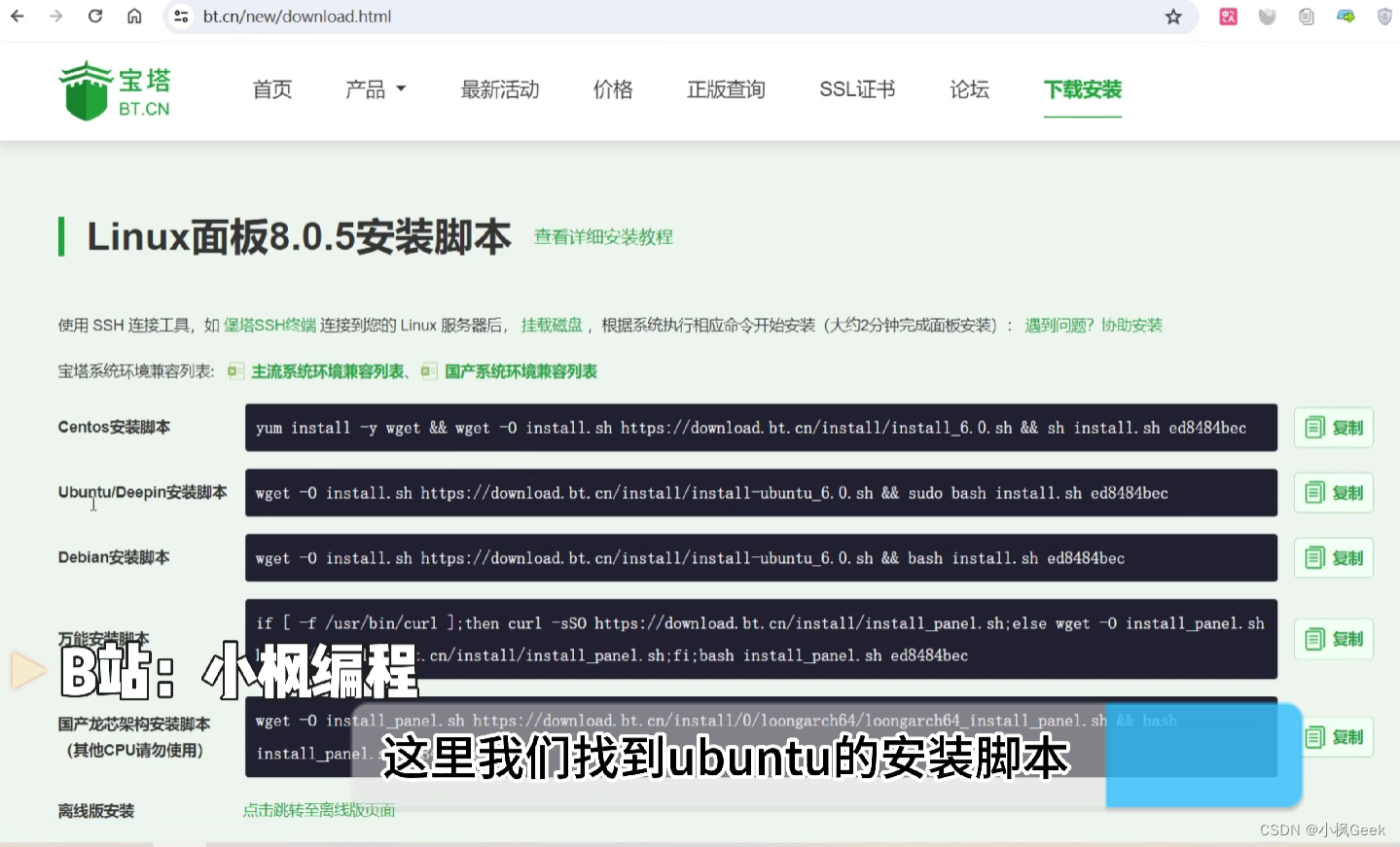Click the browser home button
The height and width of the screenshot is (847, 1400).
(134, 17)
